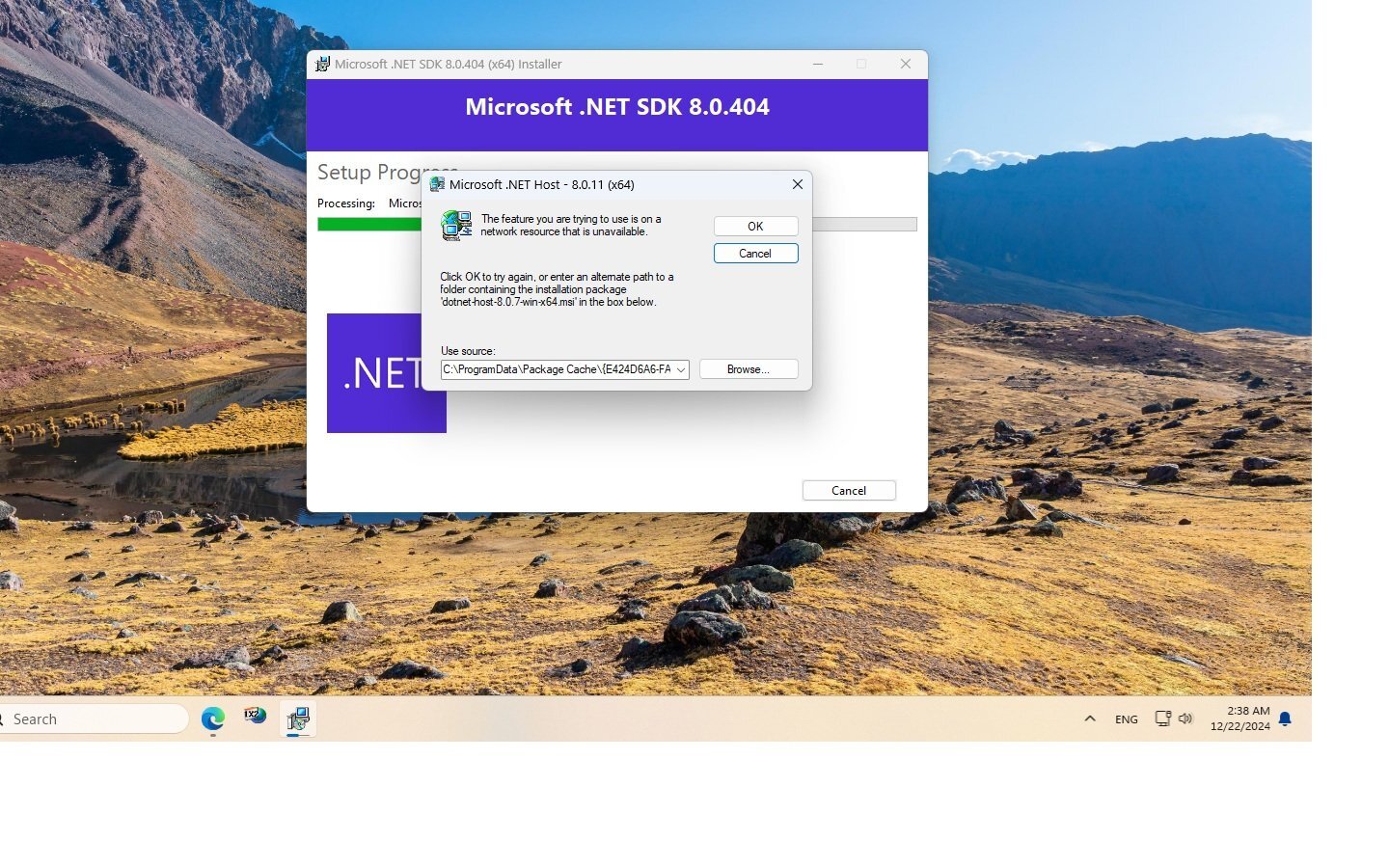Show hidden system tray icons
The image size is (1389, 868).
(1090, 719)
